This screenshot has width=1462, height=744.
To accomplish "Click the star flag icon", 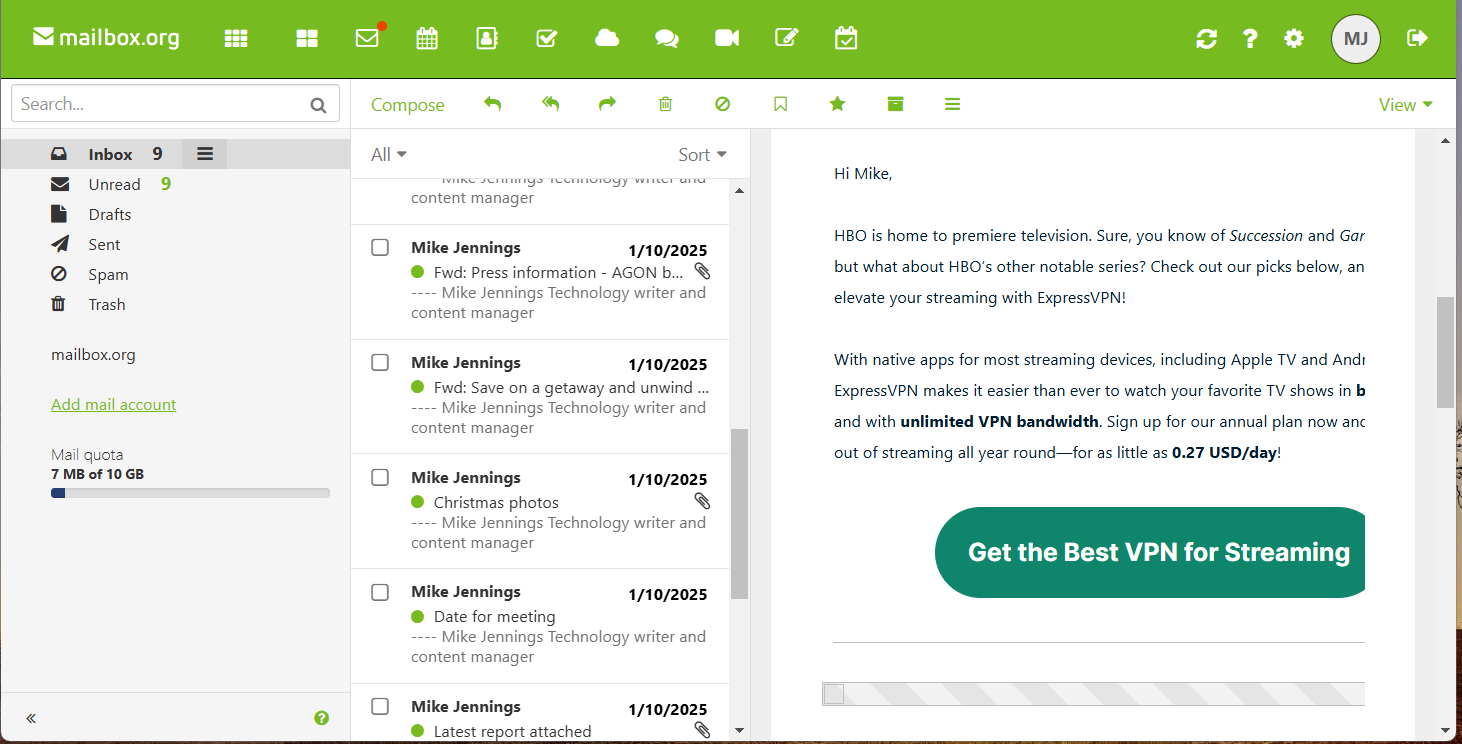I will 837,104.
